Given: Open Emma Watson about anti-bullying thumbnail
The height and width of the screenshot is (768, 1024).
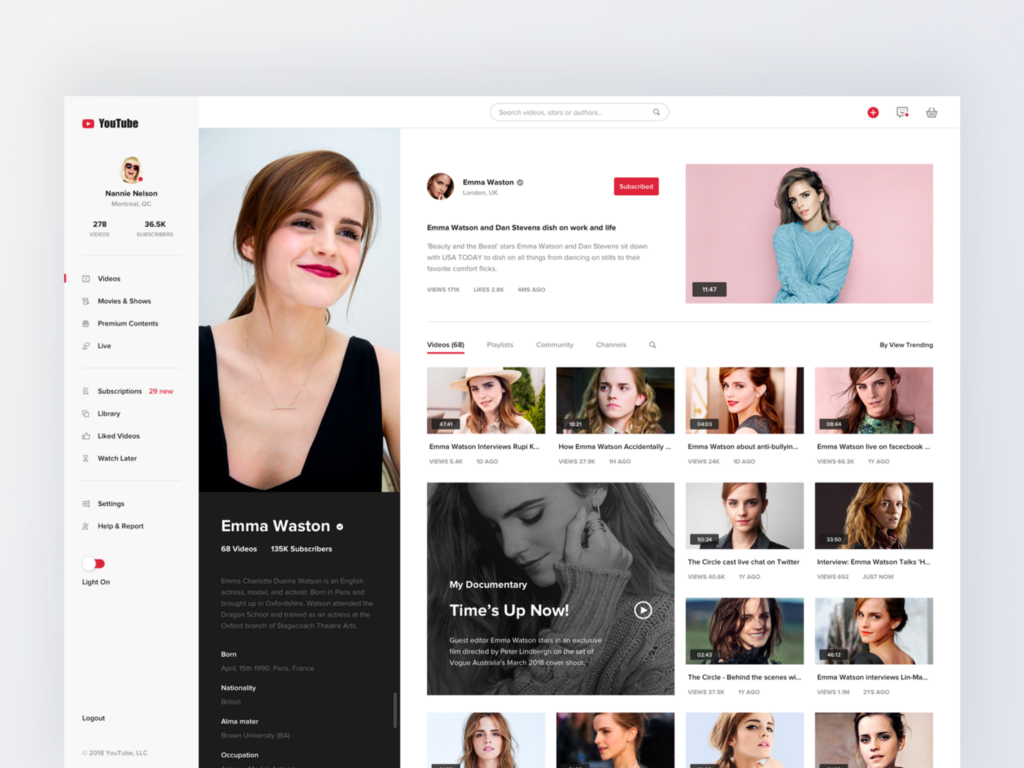Looking at the screenshot, I should (744, 400).
